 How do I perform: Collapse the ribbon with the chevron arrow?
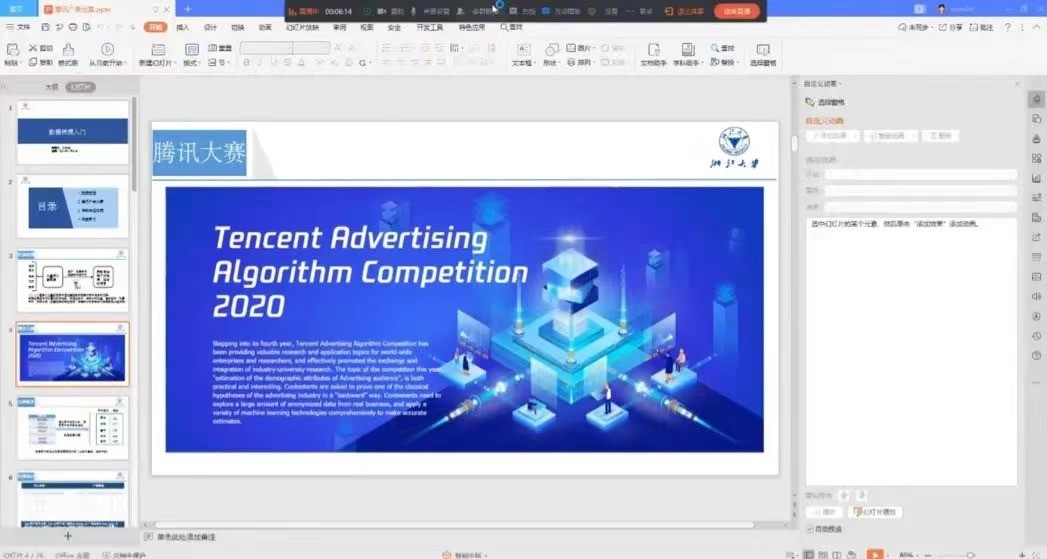(1037, 27)
